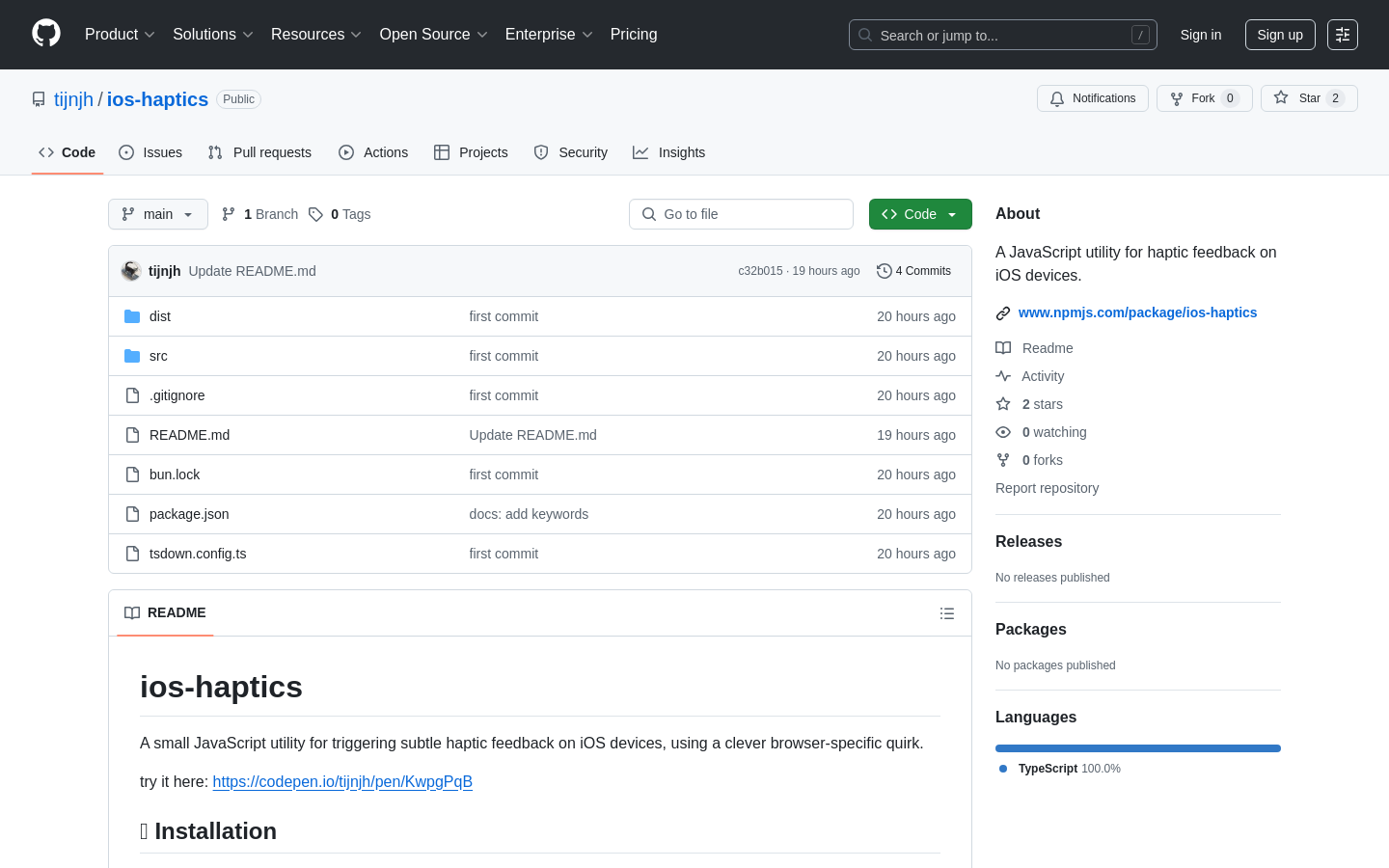The height and width of the screenshot is (868, 1389).
Task: Click the Sign up button
Action: coord(1280,35)
